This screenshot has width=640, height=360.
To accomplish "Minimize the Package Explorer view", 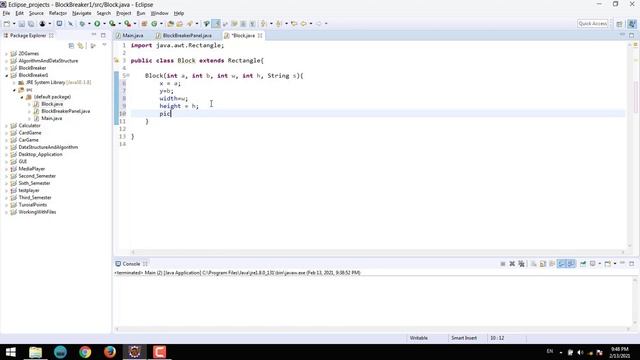I will tap(94, 35).
